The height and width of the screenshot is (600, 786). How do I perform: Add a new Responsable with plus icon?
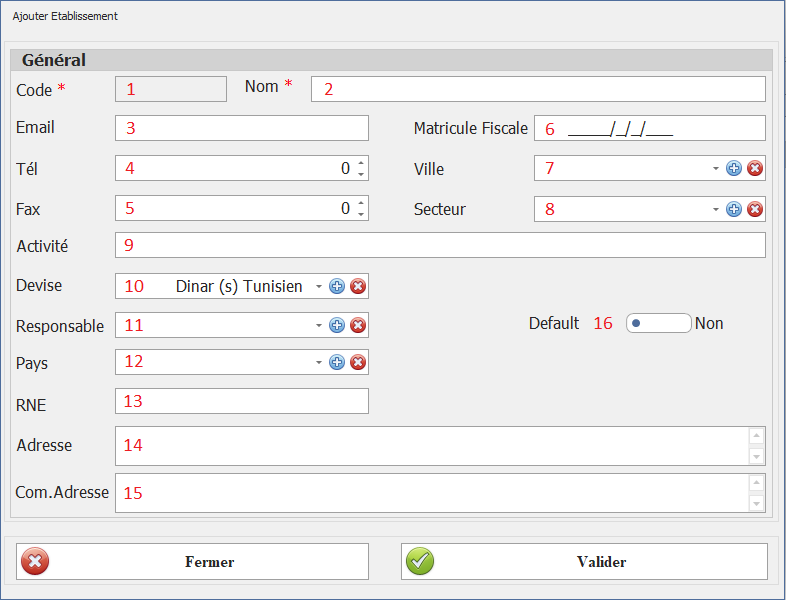[x=337, y=325]
